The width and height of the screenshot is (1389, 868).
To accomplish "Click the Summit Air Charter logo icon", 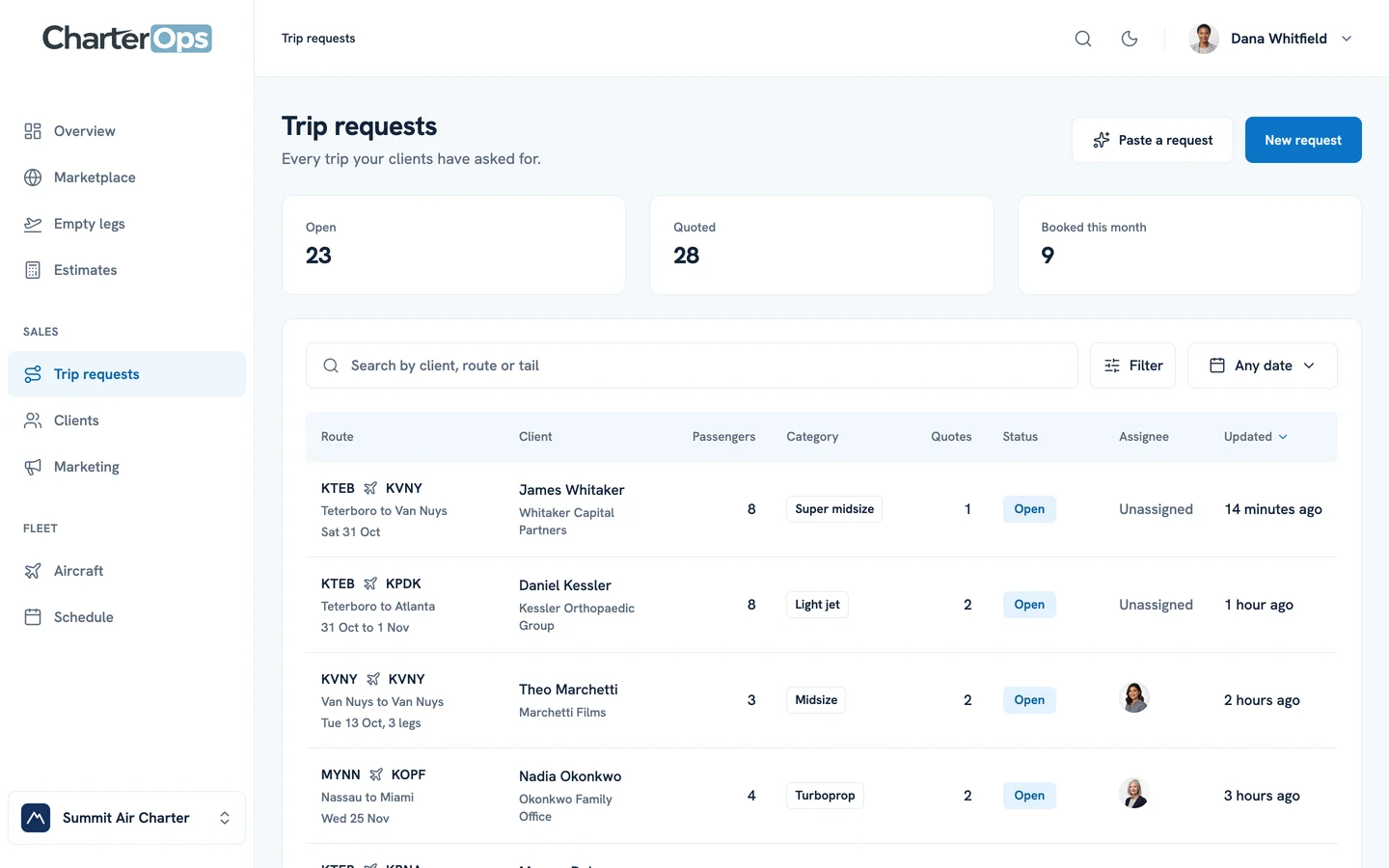I will point(36,818).
